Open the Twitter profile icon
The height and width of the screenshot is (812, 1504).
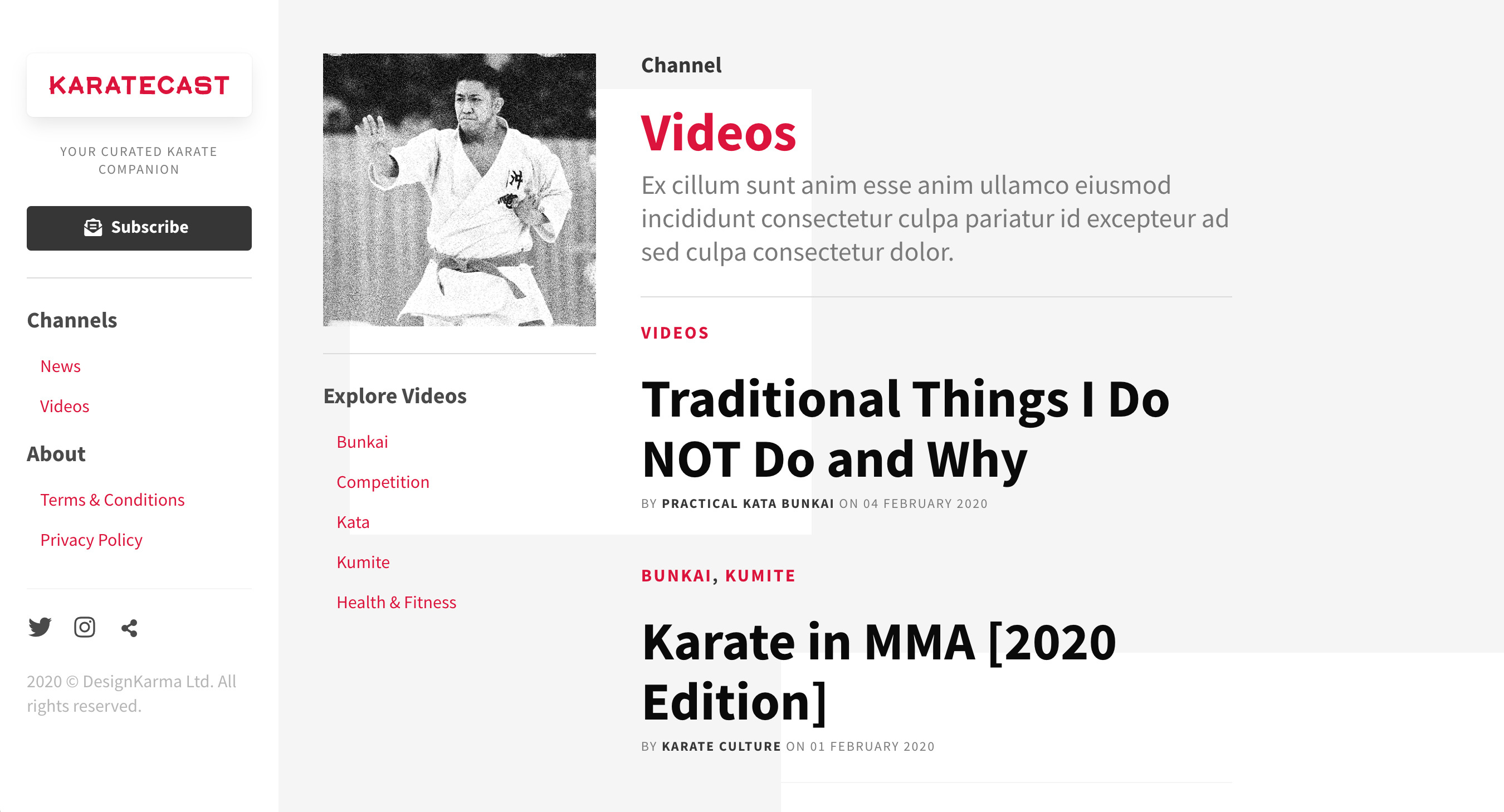tap(40, 628)
